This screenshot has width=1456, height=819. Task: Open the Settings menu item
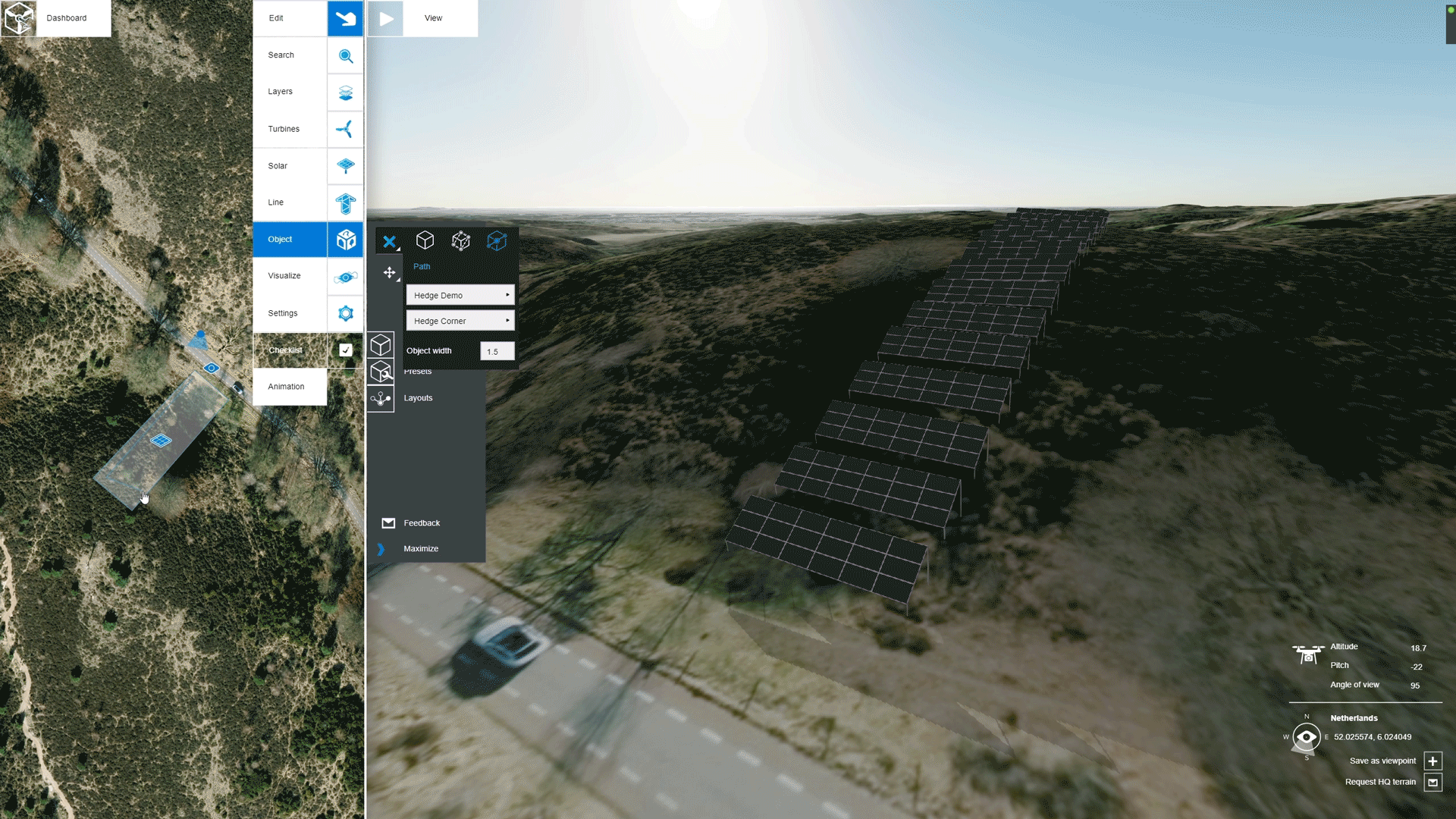pyautogui.click(x=290, y=313)
